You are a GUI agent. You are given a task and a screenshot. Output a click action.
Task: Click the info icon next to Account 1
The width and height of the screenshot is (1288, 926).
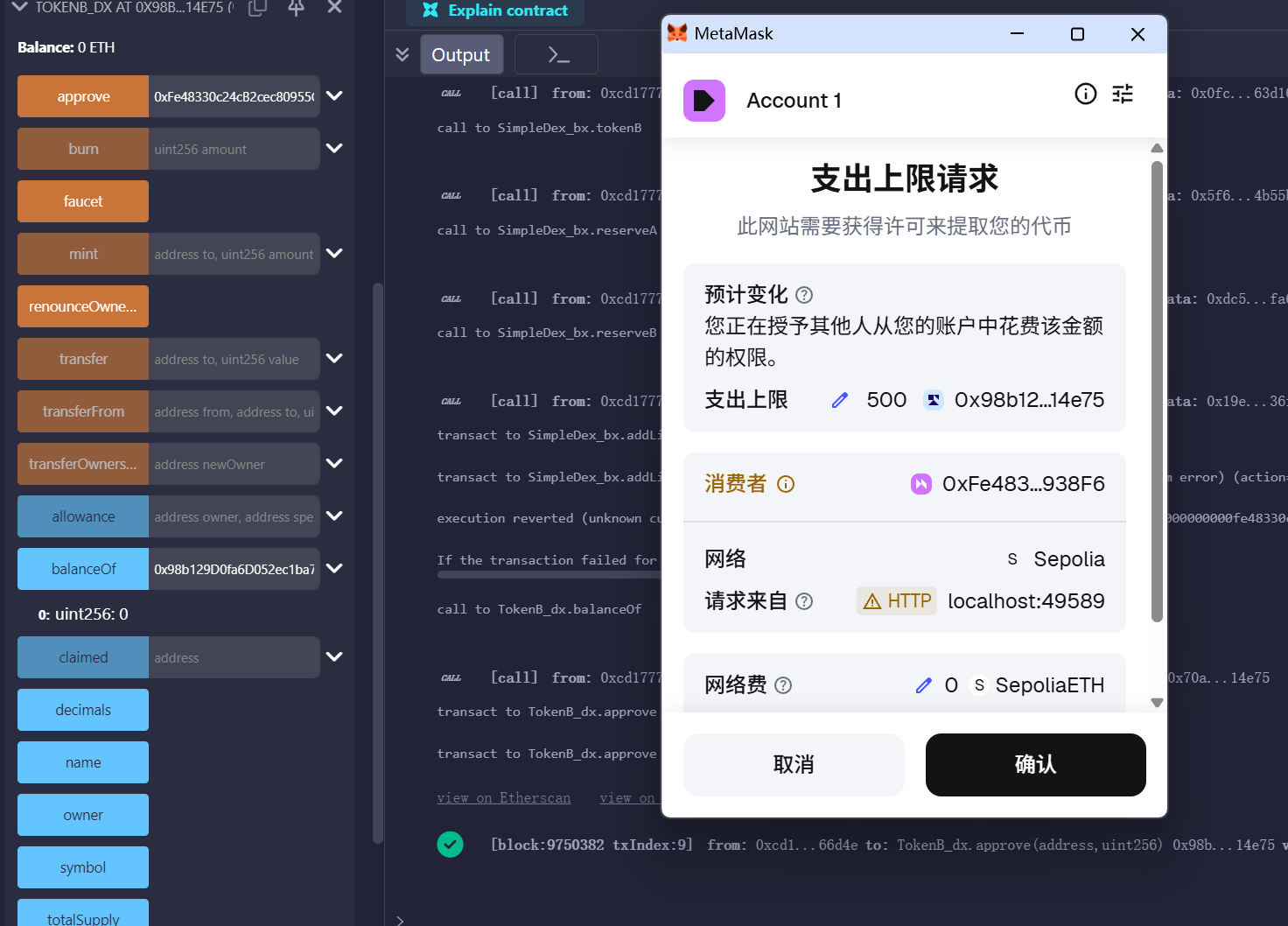tap(1085, 94)
